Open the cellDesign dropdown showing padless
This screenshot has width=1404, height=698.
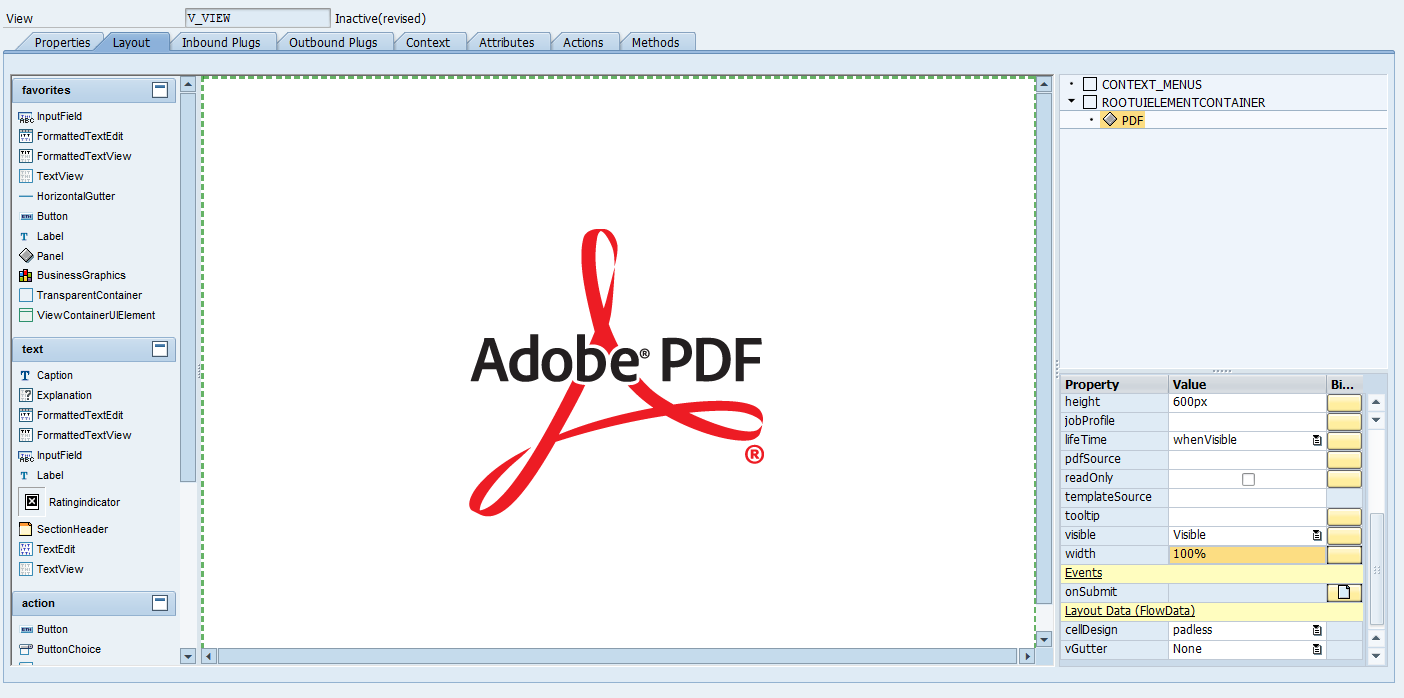[1316, 630]
